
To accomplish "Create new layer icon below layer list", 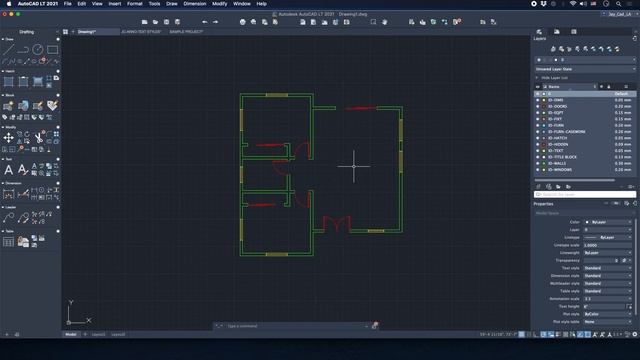I will pyautogui.click(x=538, y=187).
